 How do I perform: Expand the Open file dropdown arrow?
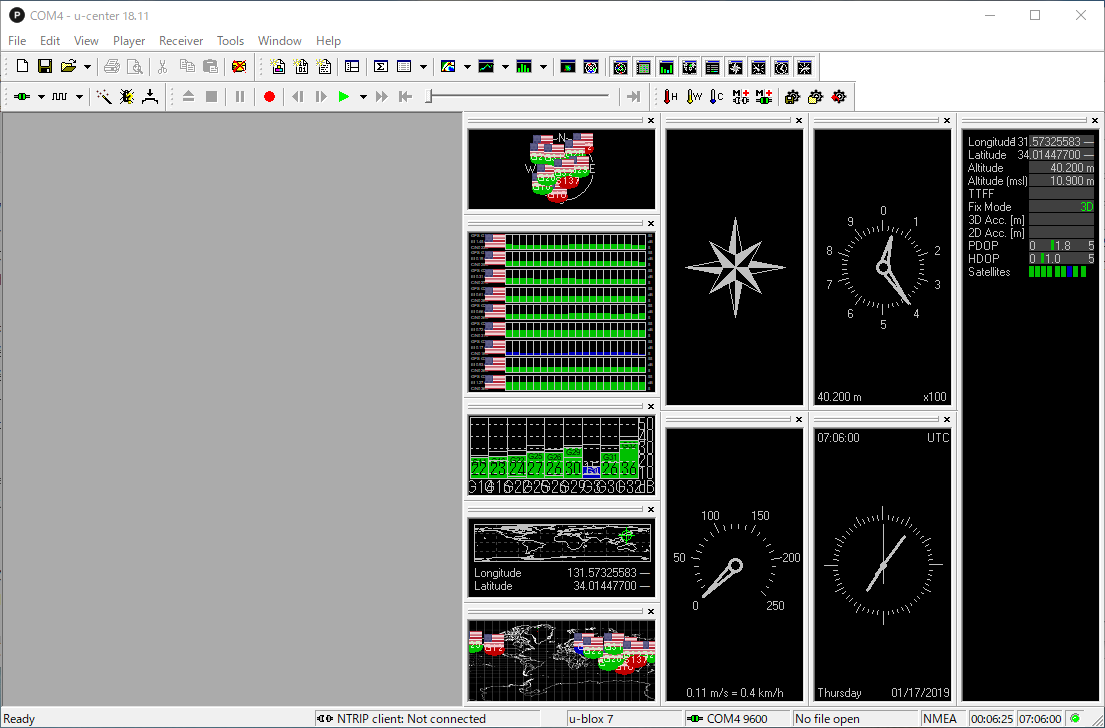pyautogui.click(x=87, y=67)
